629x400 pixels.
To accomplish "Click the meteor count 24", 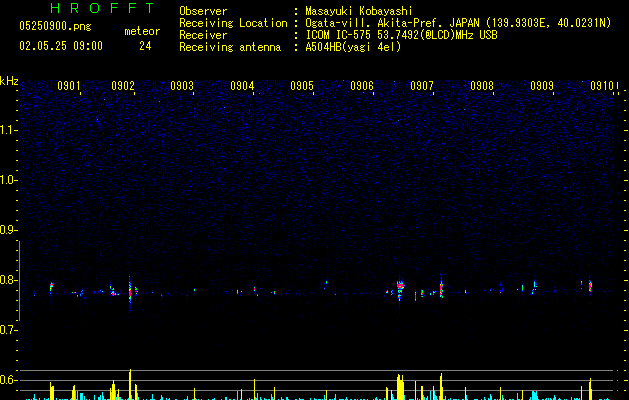I will (145, 46).
